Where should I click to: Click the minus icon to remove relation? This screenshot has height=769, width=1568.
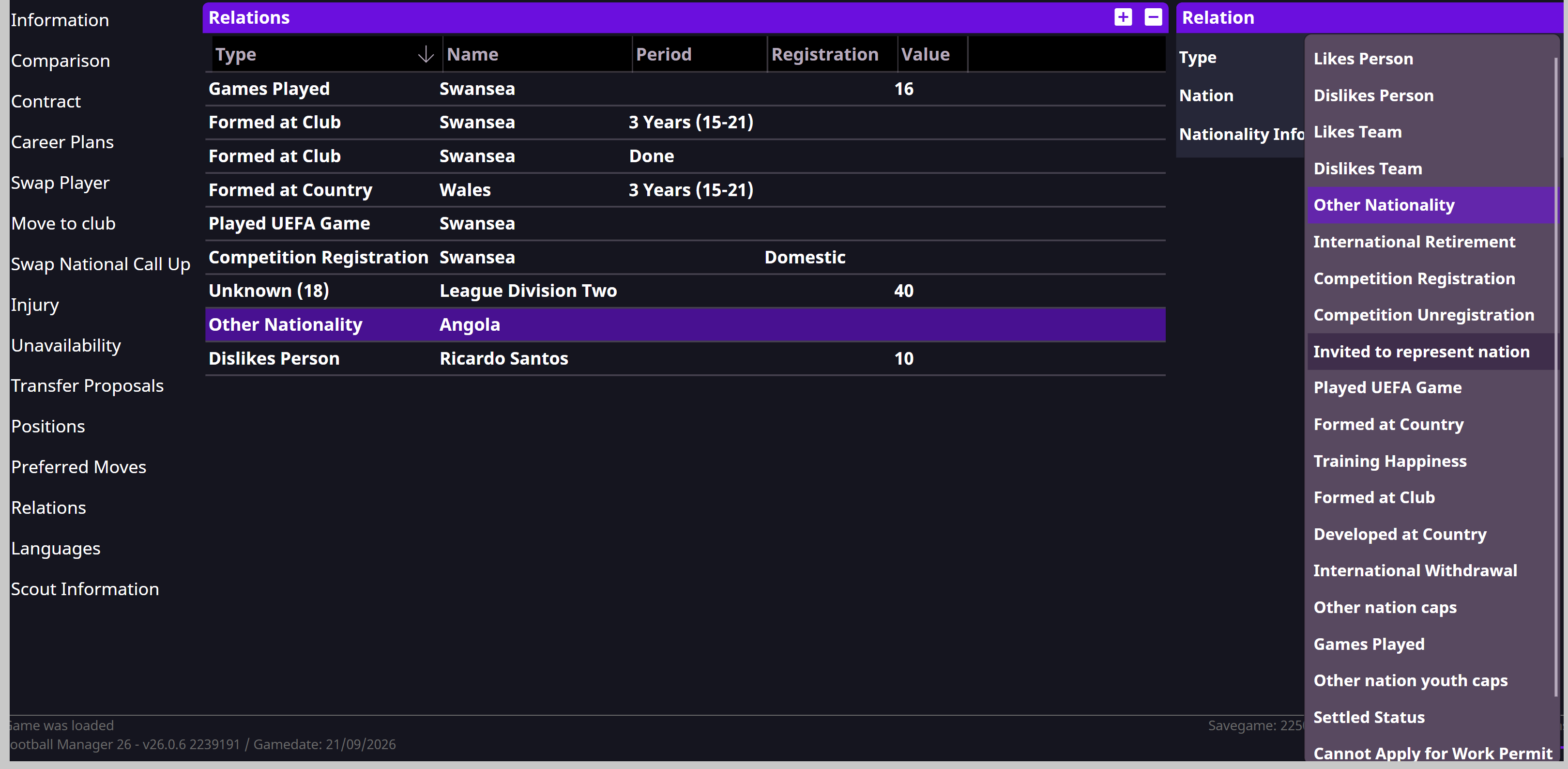[1153, 17]
